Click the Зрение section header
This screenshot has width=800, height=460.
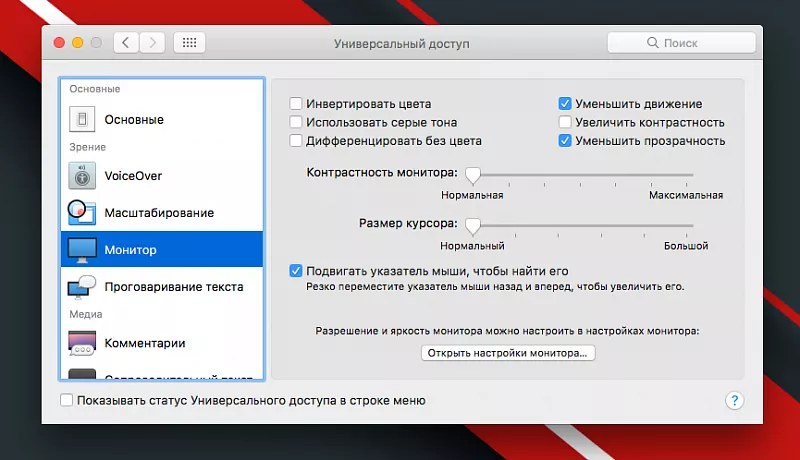tap(87, 147)
